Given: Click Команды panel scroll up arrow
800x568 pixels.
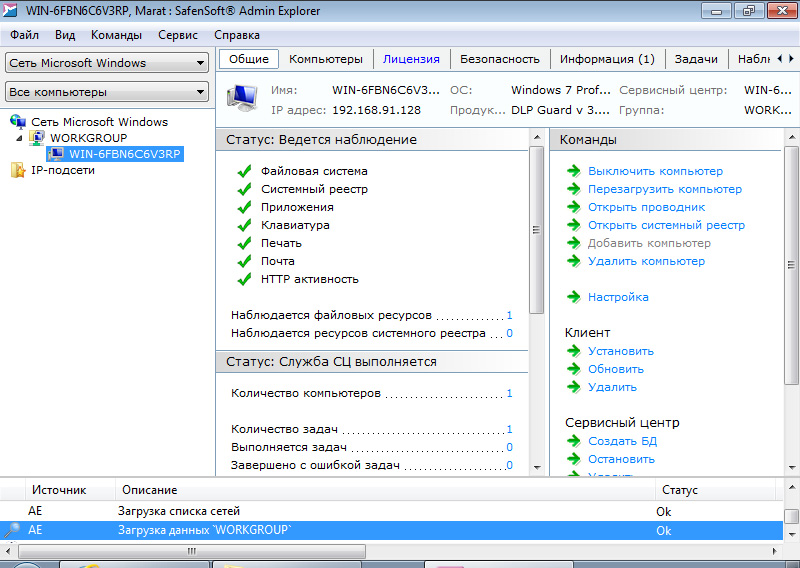Looking at the screenshot, I should (x=792, y=137).
